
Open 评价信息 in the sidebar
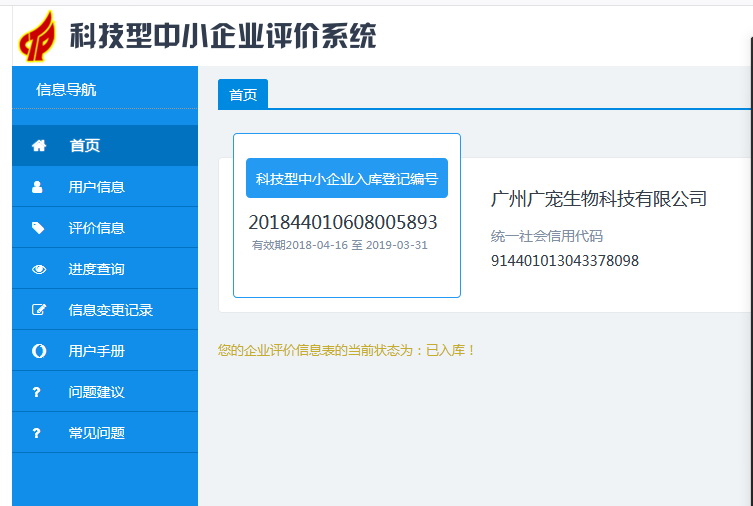coord(105,228)
